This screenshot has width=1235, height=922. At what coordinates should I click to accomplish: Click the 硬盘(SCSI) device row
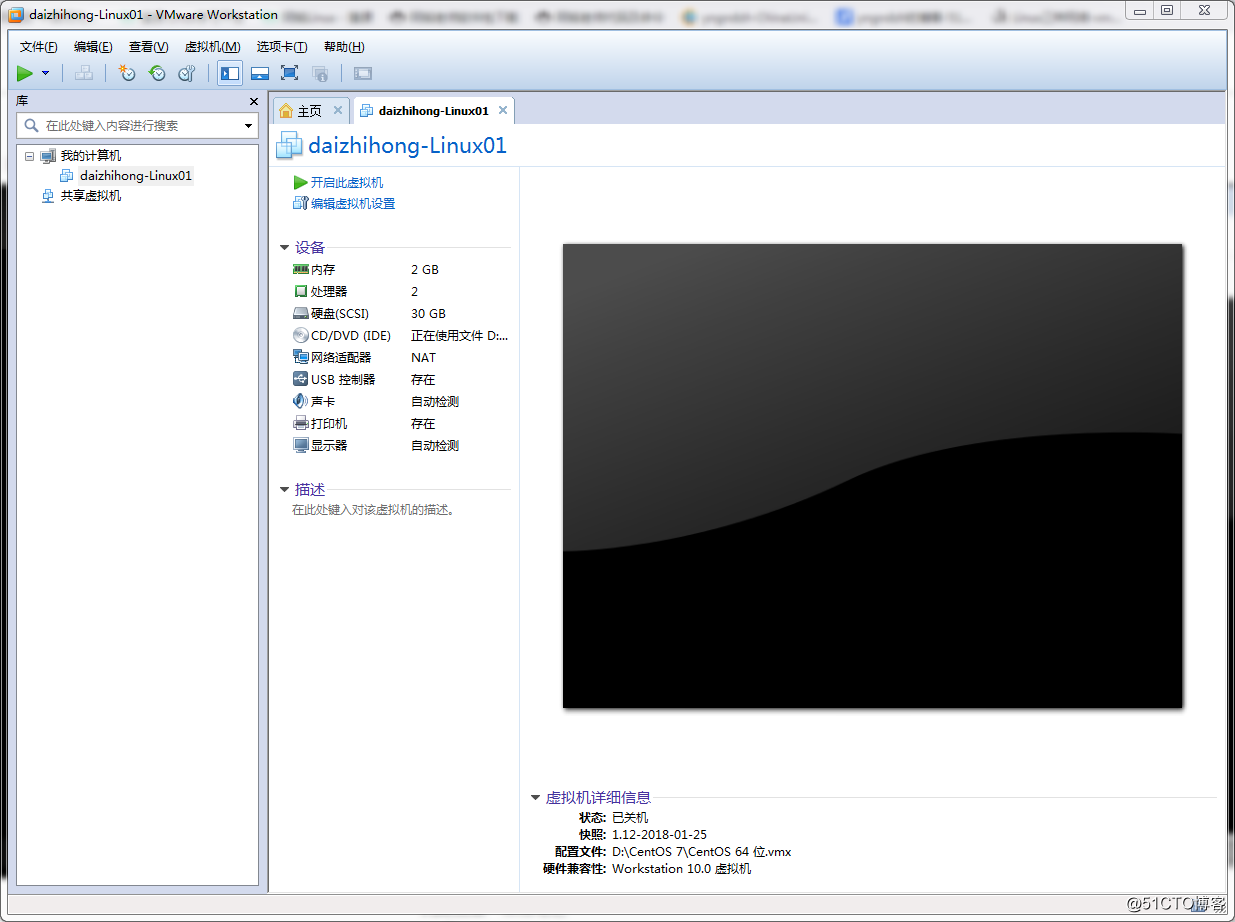click(x=401, y=314)
